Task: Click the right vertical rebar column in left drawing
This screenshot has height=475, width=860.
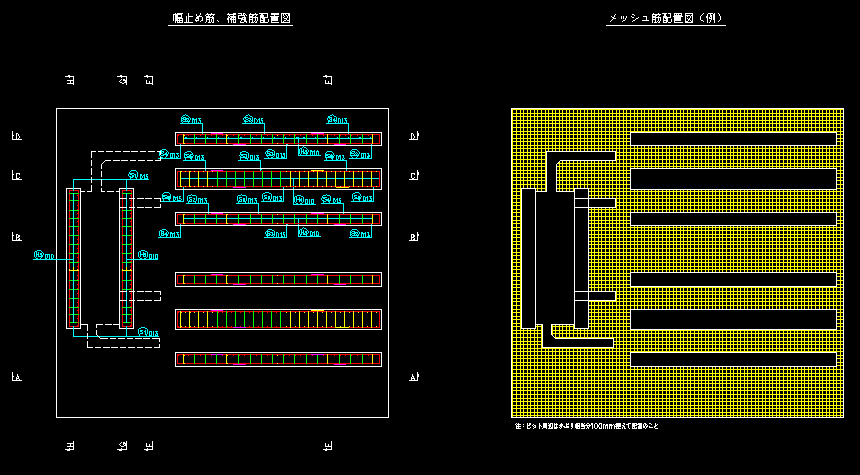Action: (x=126, y=258)
